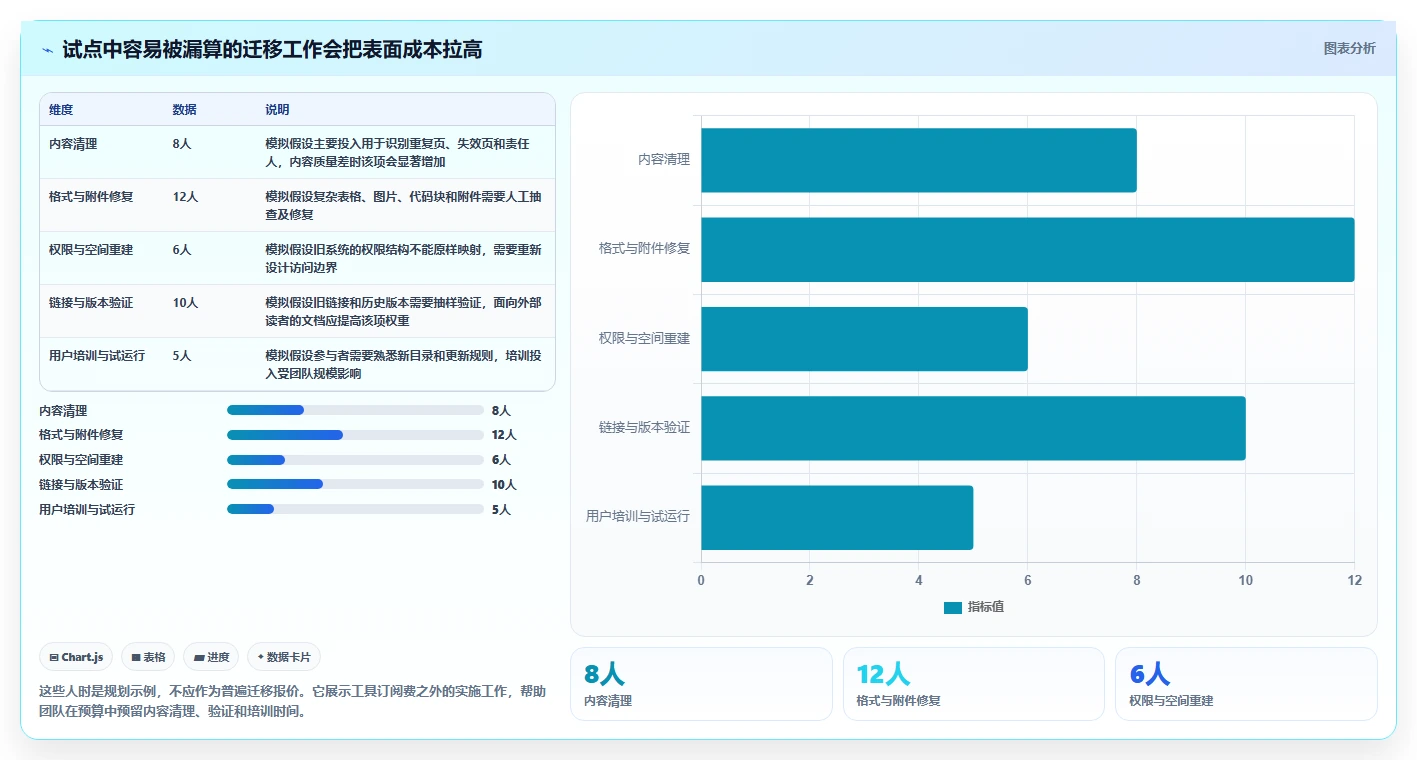Select the 表格 tag chip

(x=148, y=657)
